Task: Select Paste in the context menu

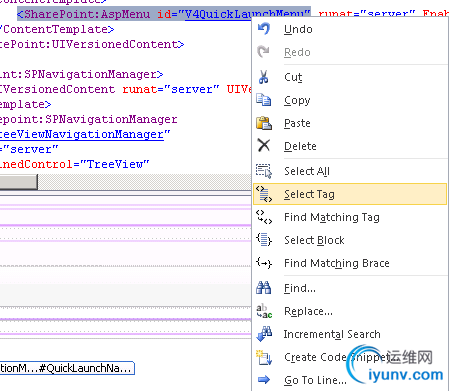Action: 350,123
